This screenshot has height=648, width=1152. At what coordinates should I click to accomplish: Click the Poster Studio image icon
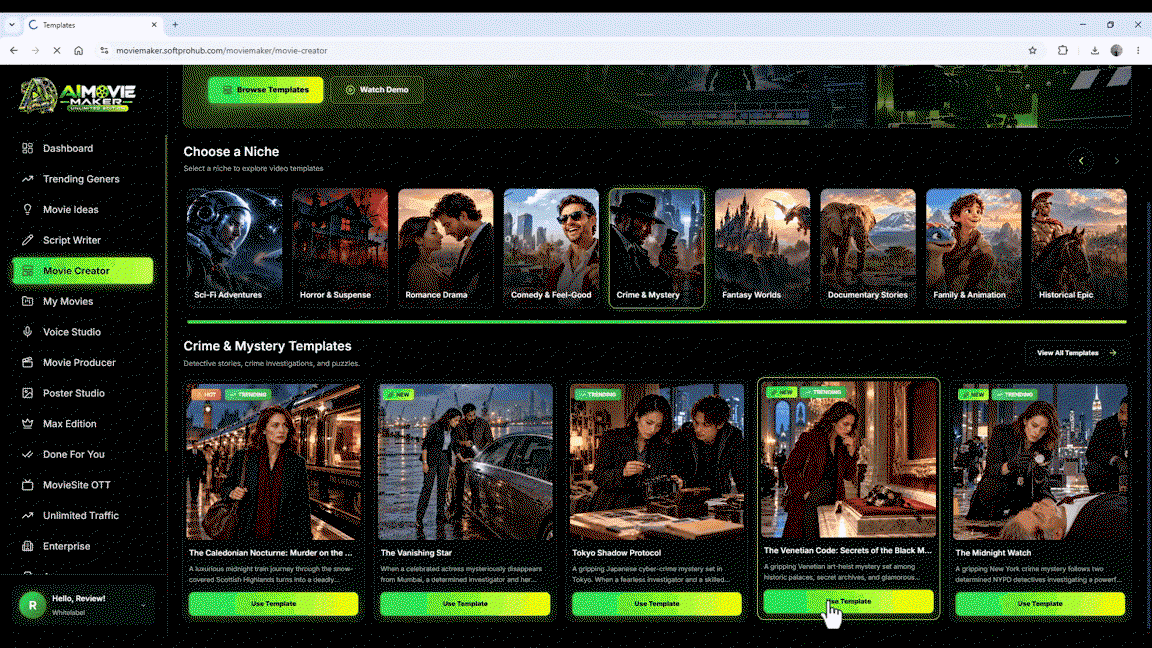[27, 393]
